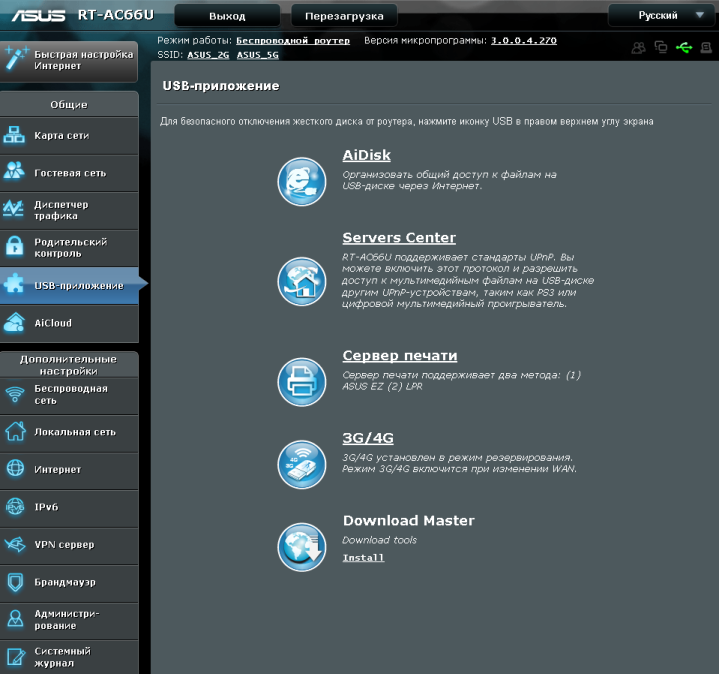Open Беспроводная сеть settings
This screenshot has height=674, width=719.
pos(69,395)
